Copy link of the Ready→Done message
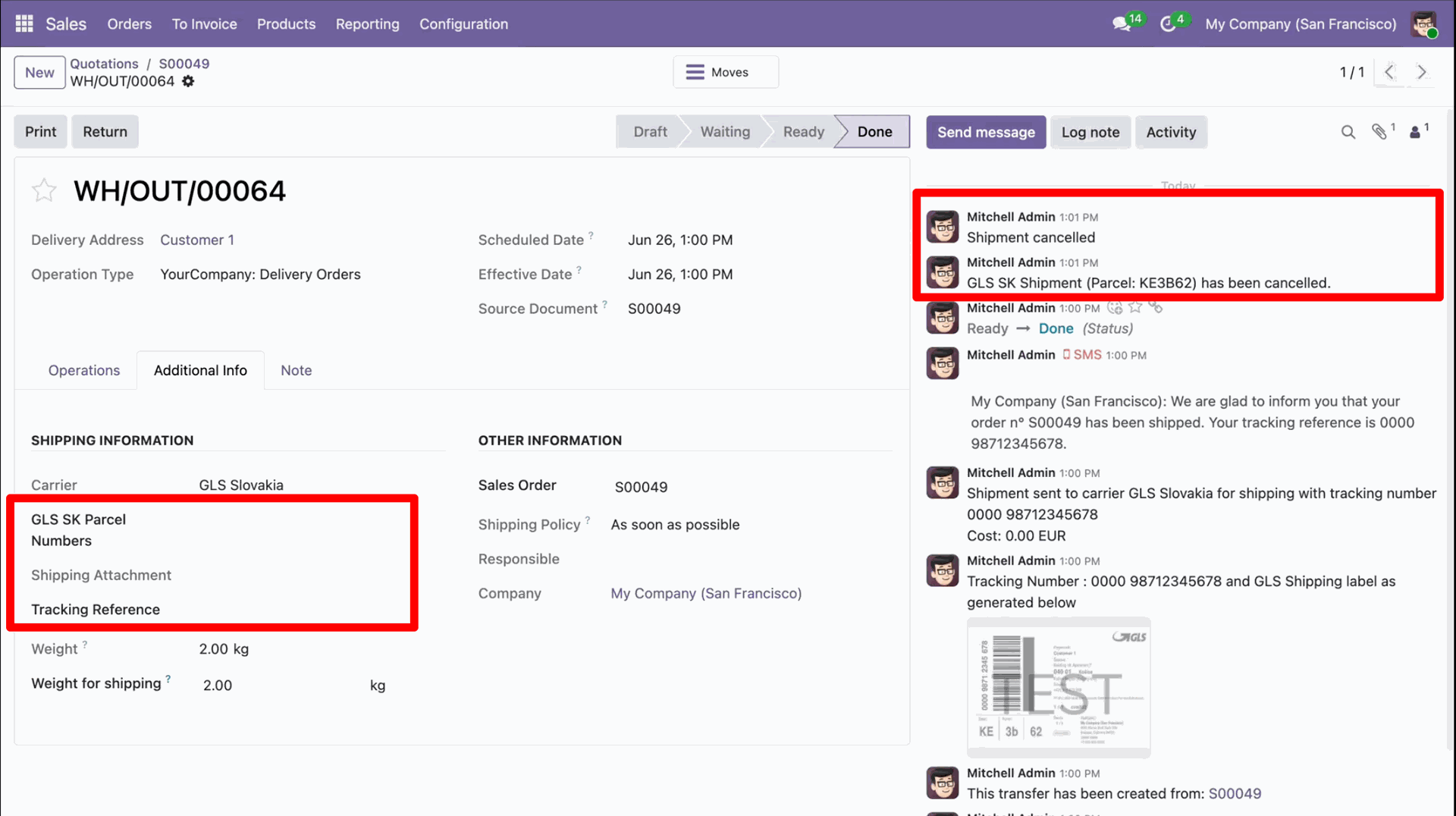The width and height of the screenshot is (1456, 816). [x=1155, y=307]
